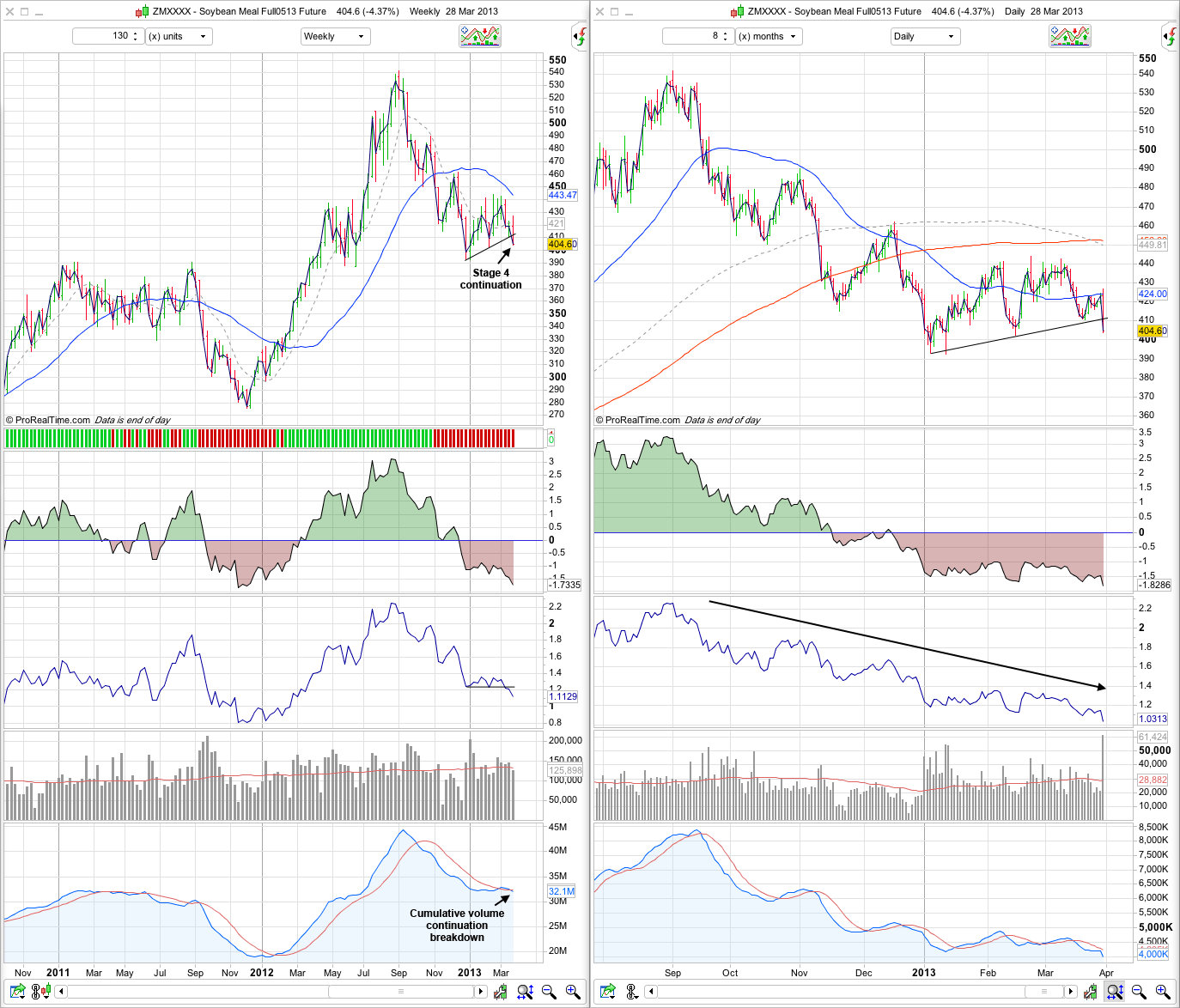Open the (x) months dropdown

click(x=769, y=36)
